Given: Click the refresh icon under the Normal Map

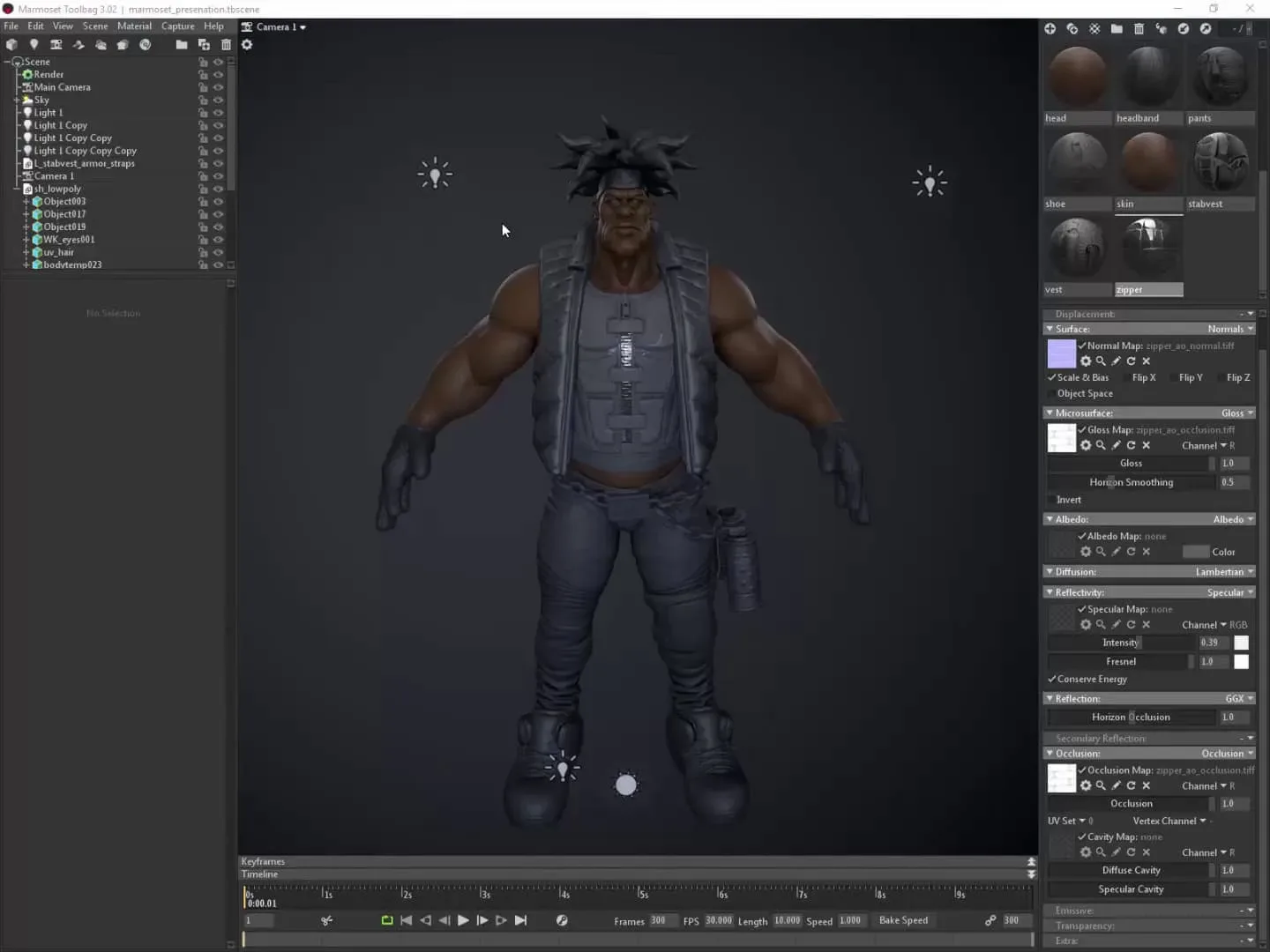Looking at the screenshot, I should [1132, 361].
